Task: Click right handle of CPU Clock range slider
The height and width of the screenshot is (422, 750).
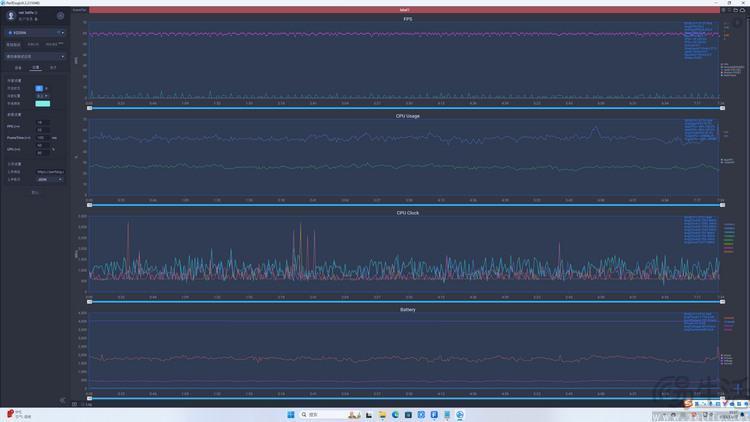Action: point(722,302)
